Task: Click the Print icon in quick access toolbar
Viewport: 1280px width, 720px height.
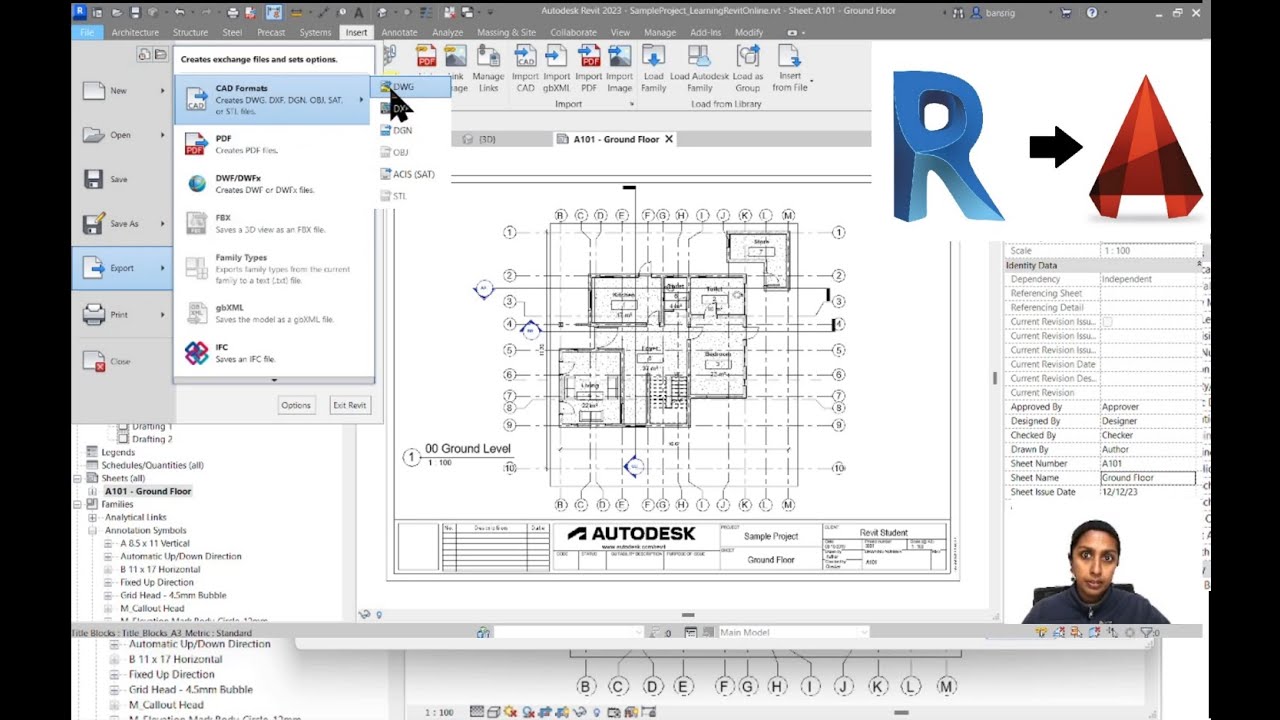Action: [x=232, y=13]
